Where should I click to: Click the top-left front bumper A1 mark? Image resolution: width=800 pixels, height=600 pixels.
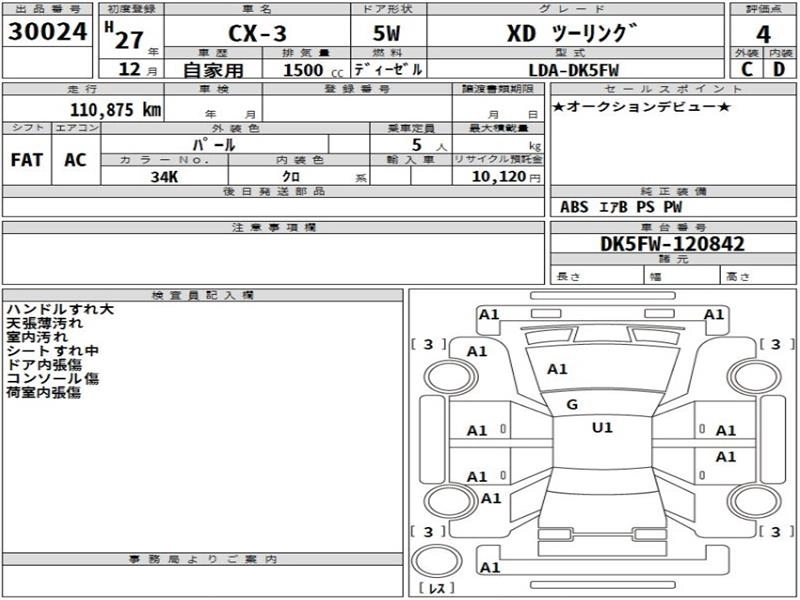[488, 314]
